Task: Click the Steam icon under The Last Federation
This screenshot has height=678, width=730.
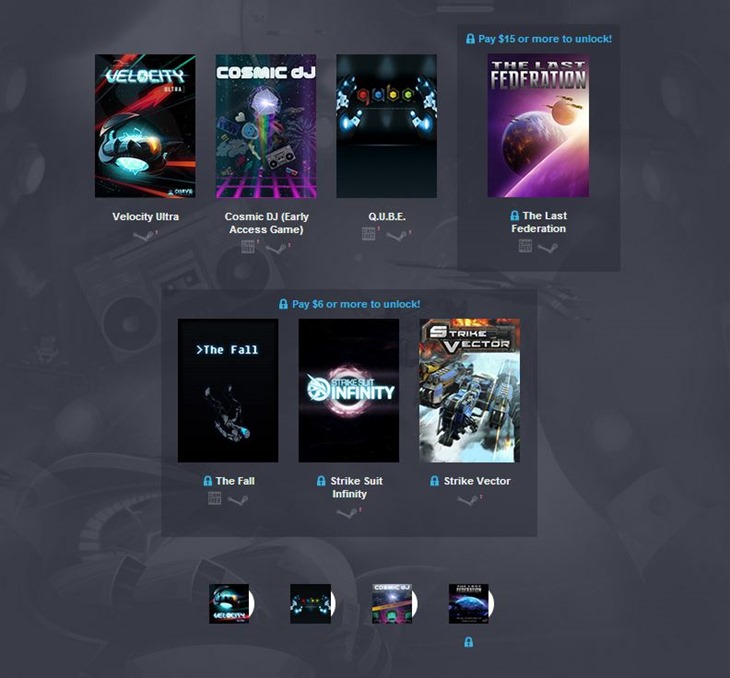Action: [548, 247]
